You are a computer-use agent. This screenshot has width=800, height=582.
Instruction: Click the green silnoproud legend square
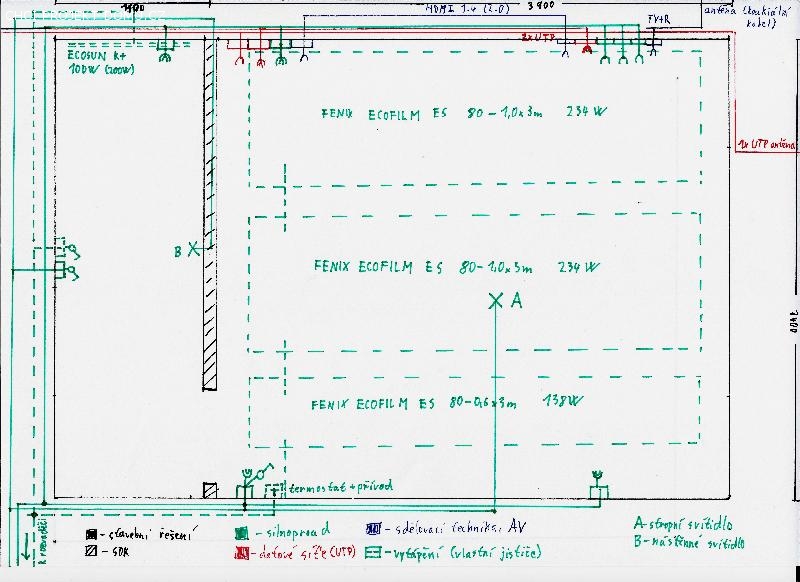(242, 534)
